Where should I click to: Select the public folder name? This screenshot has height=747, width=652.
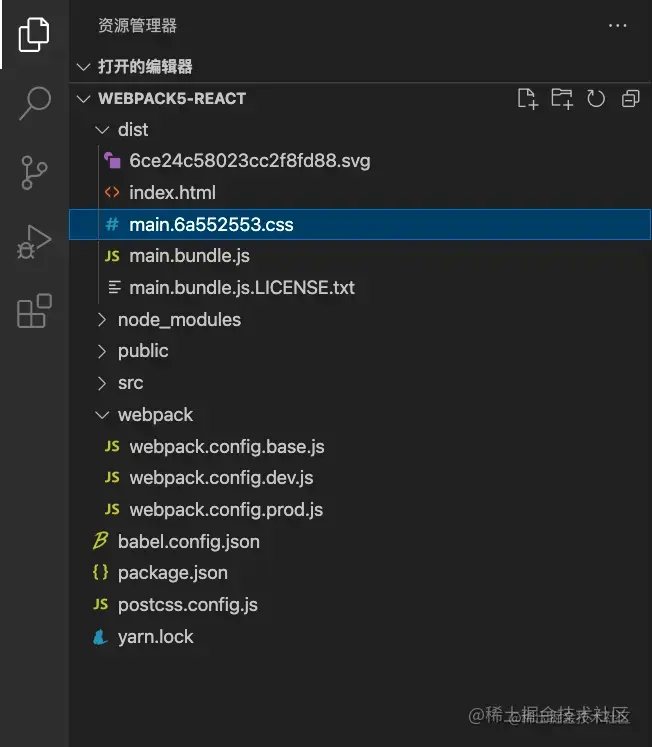[143, 351]
